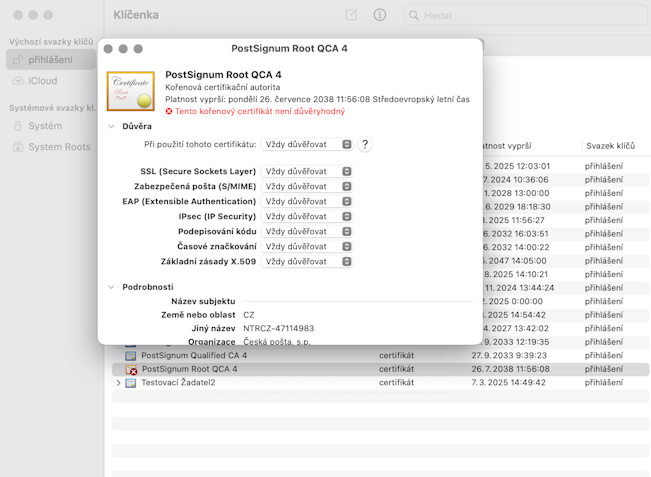
Task: Minimize the PostSignum Root QCA 4 dialog
Action: 123,49
